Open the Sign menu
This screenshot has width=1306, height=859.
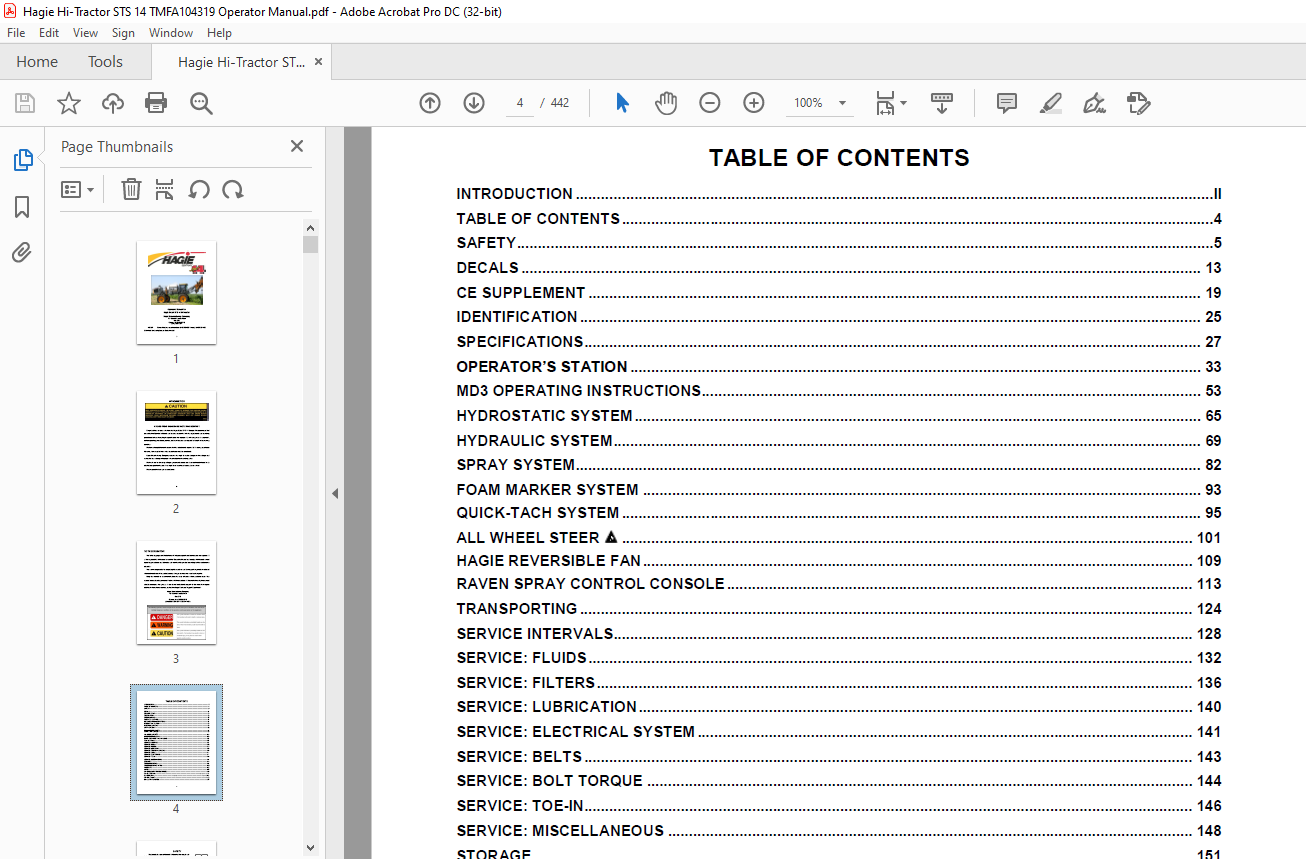point(123,33)
